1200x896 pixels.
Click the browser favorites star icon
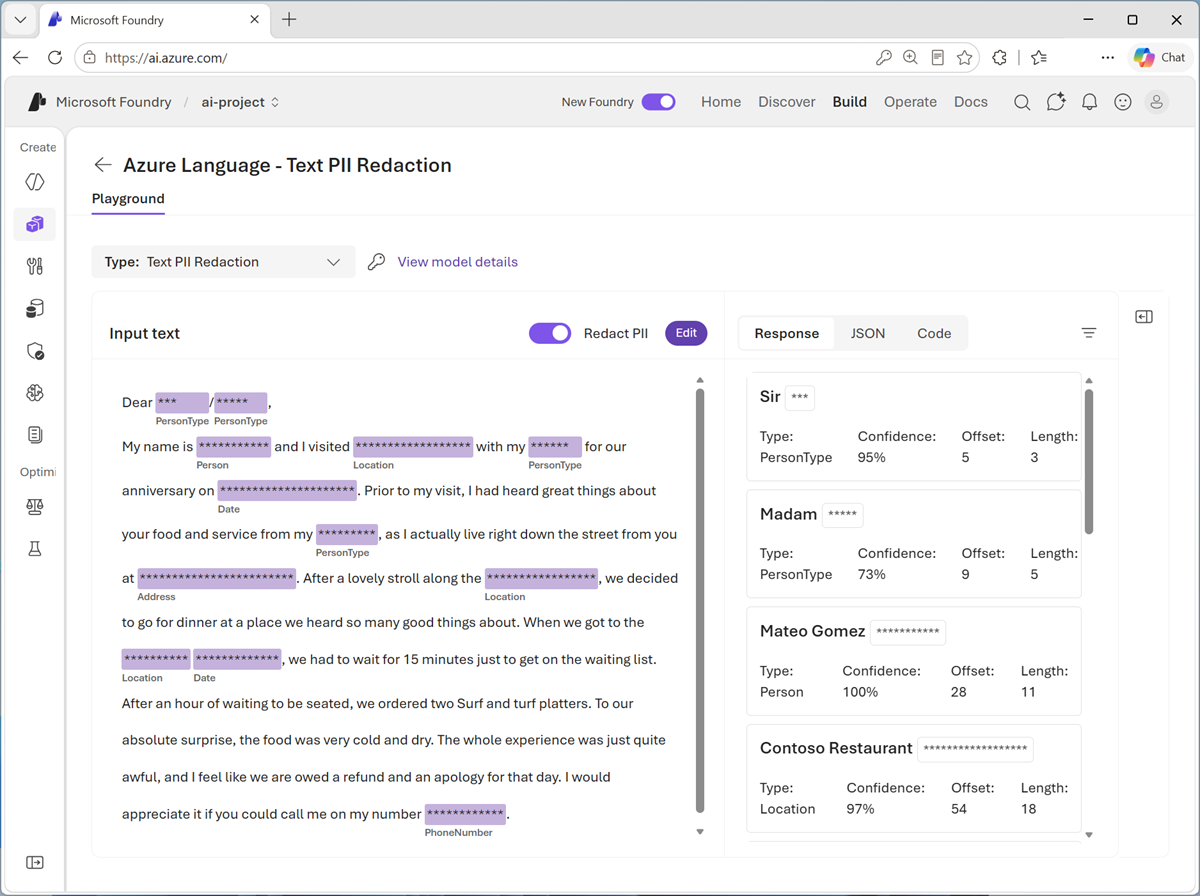coord(964,58)
